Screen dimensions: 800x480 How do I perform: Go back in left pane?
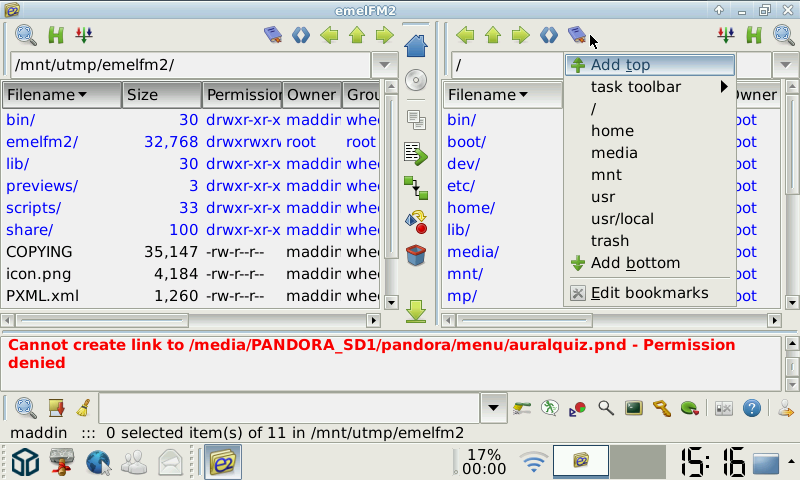(329, 35)
